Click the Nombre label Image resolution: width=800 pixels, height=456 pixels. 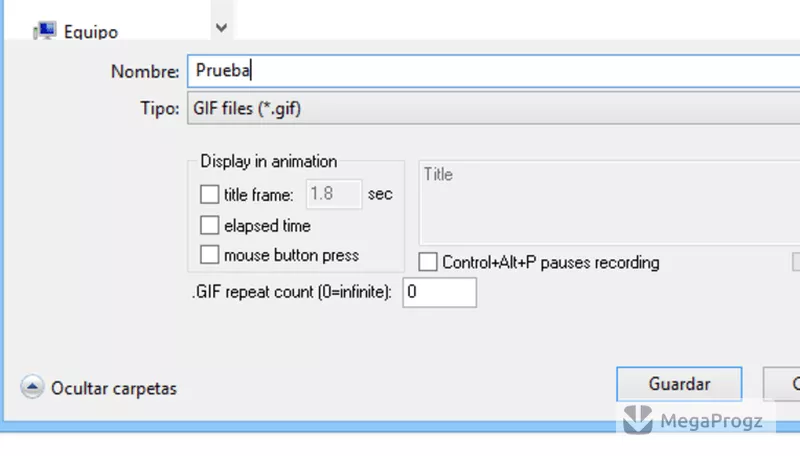point(145,71)
